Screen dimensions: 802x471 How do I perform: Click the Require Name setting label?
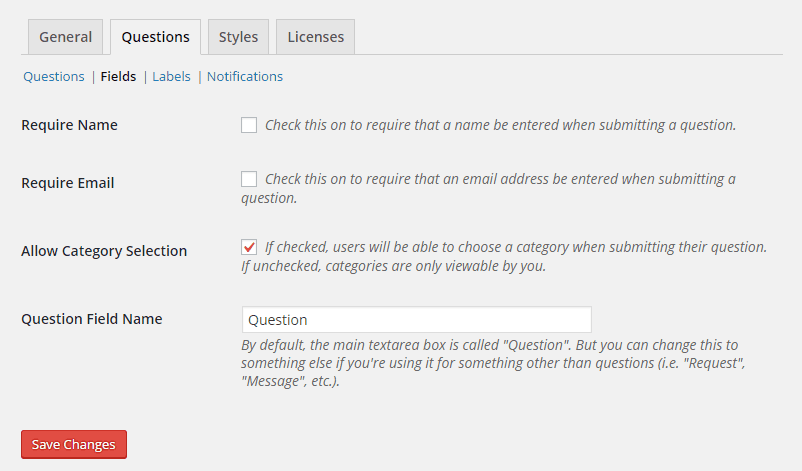(69, 125)
